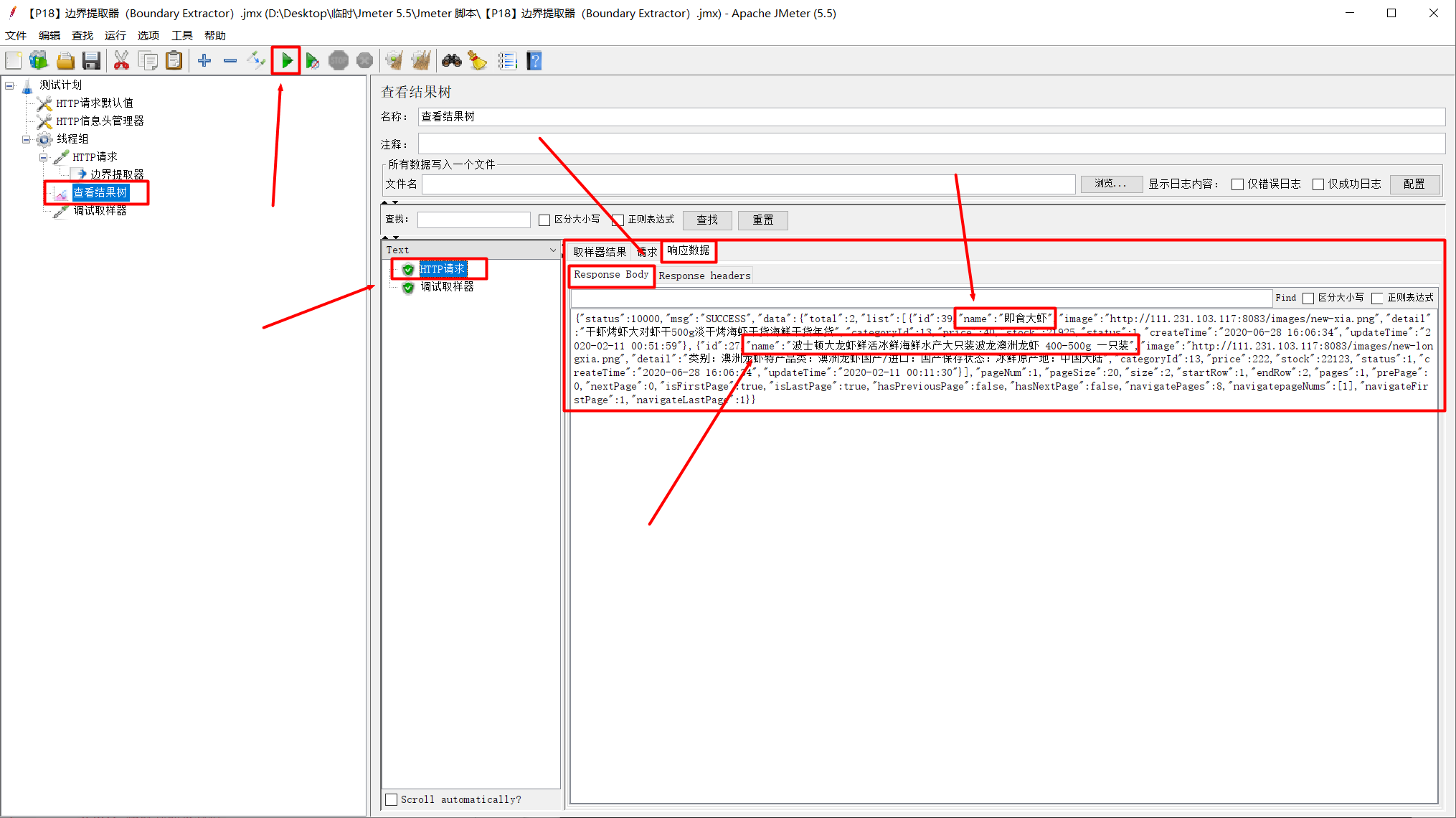Click the green shield next to 调试取样器 result
The image size is (1456, 818).
coord(408,288)
